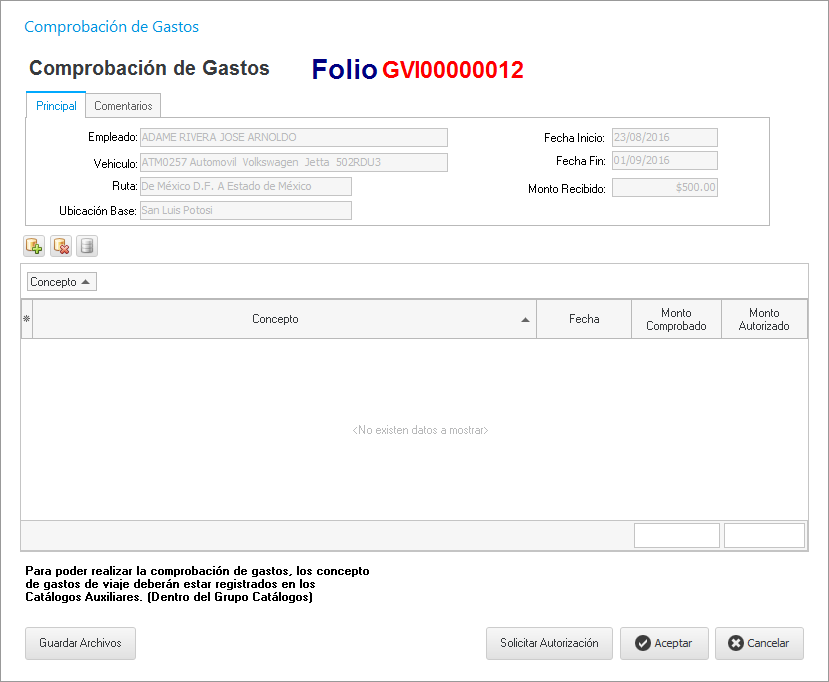Switch to the Comentarios tab
This screenshot has width=829, height=682.
click(x=123, y=106)
